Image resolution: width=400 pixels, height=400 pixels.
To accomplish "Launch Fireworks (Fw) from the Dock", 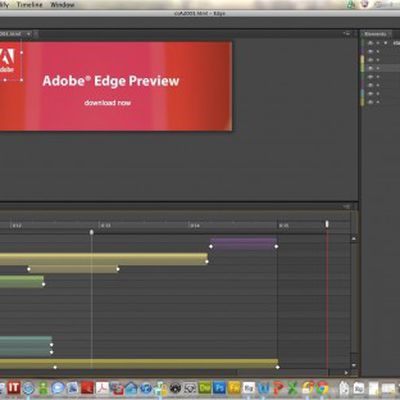I will coord(234,388).
